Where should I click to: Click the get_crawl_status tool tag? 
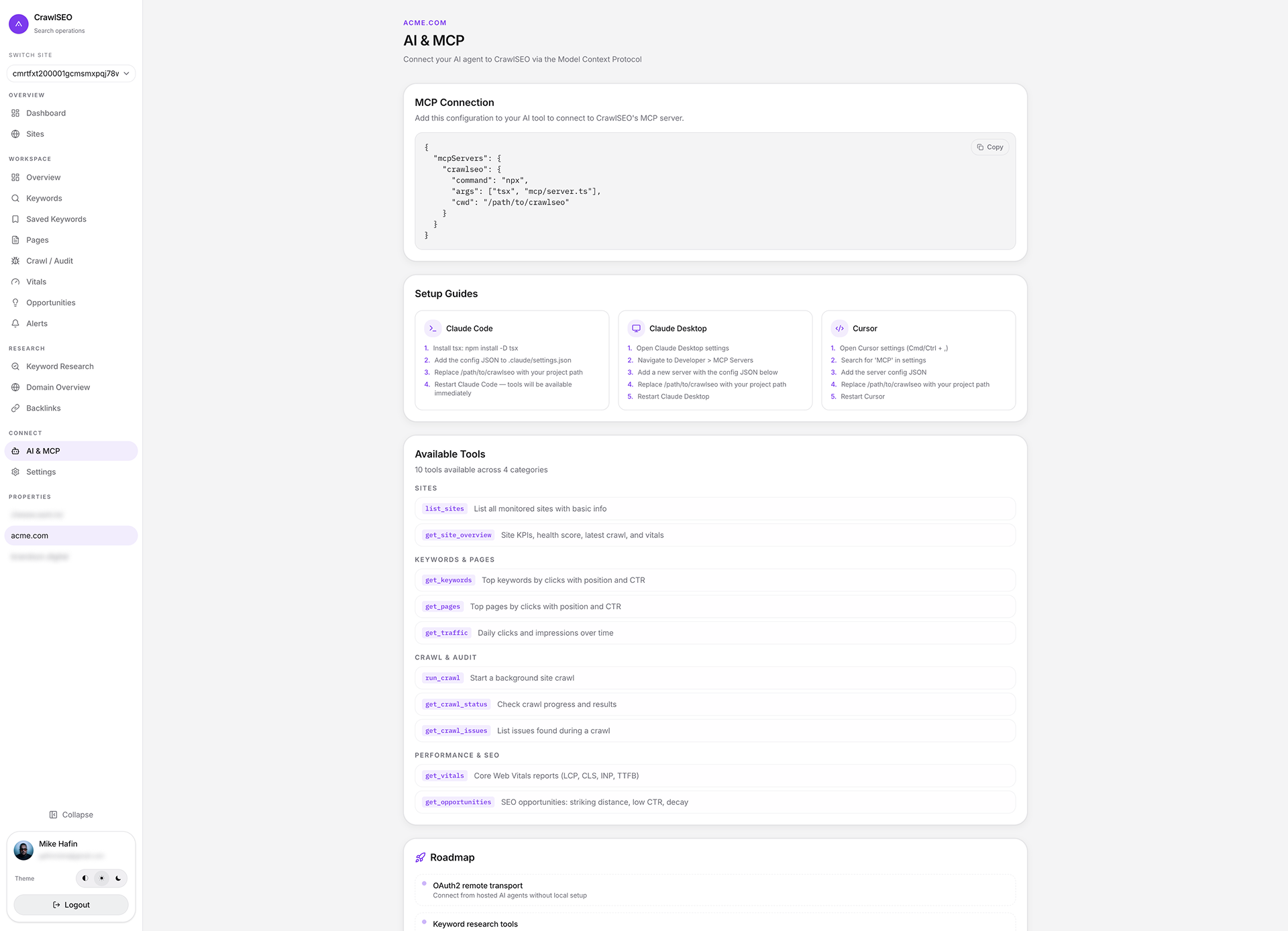(456, 704)
